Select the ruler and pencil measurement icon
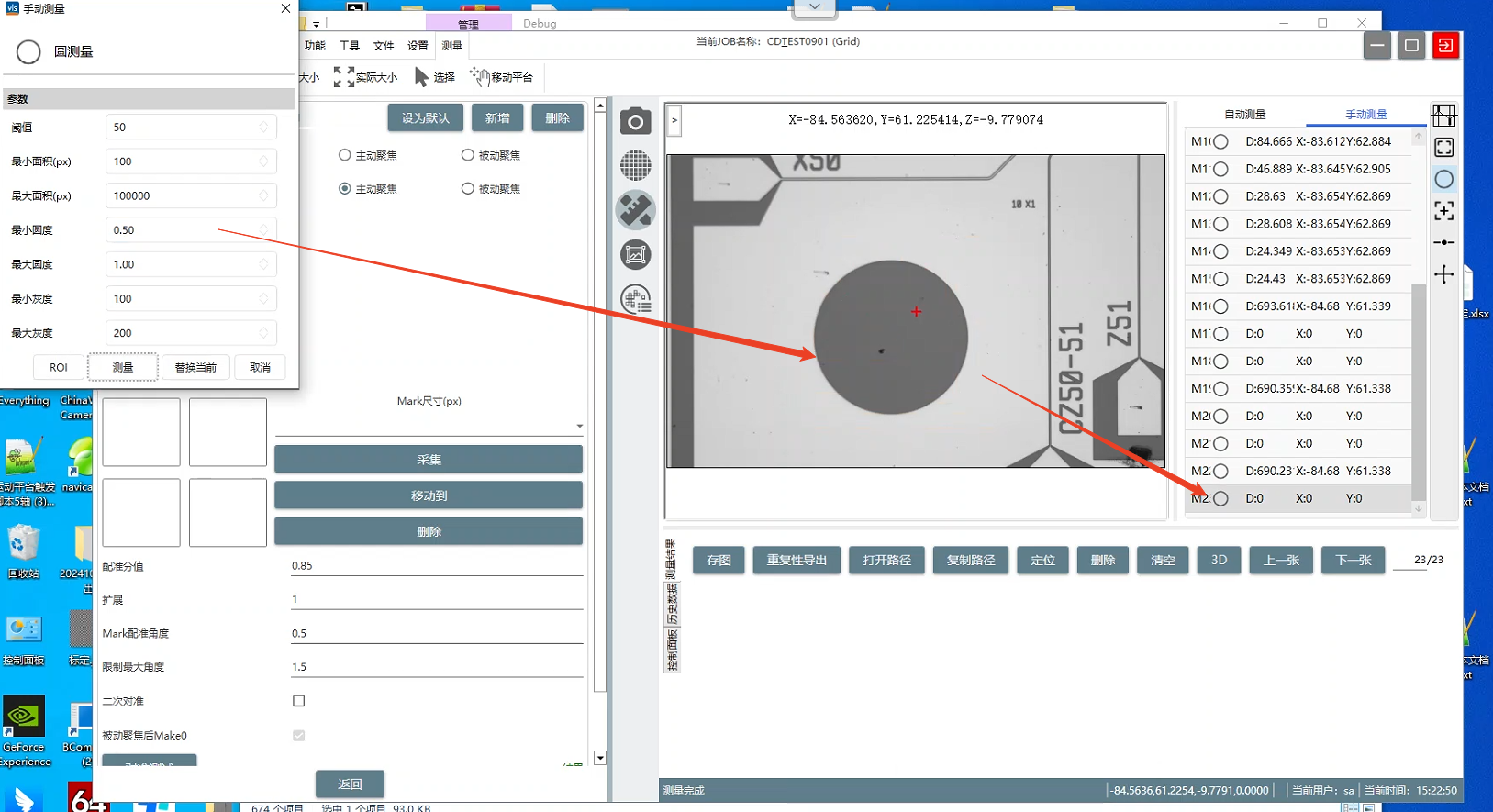 click(x=635, y=210)
